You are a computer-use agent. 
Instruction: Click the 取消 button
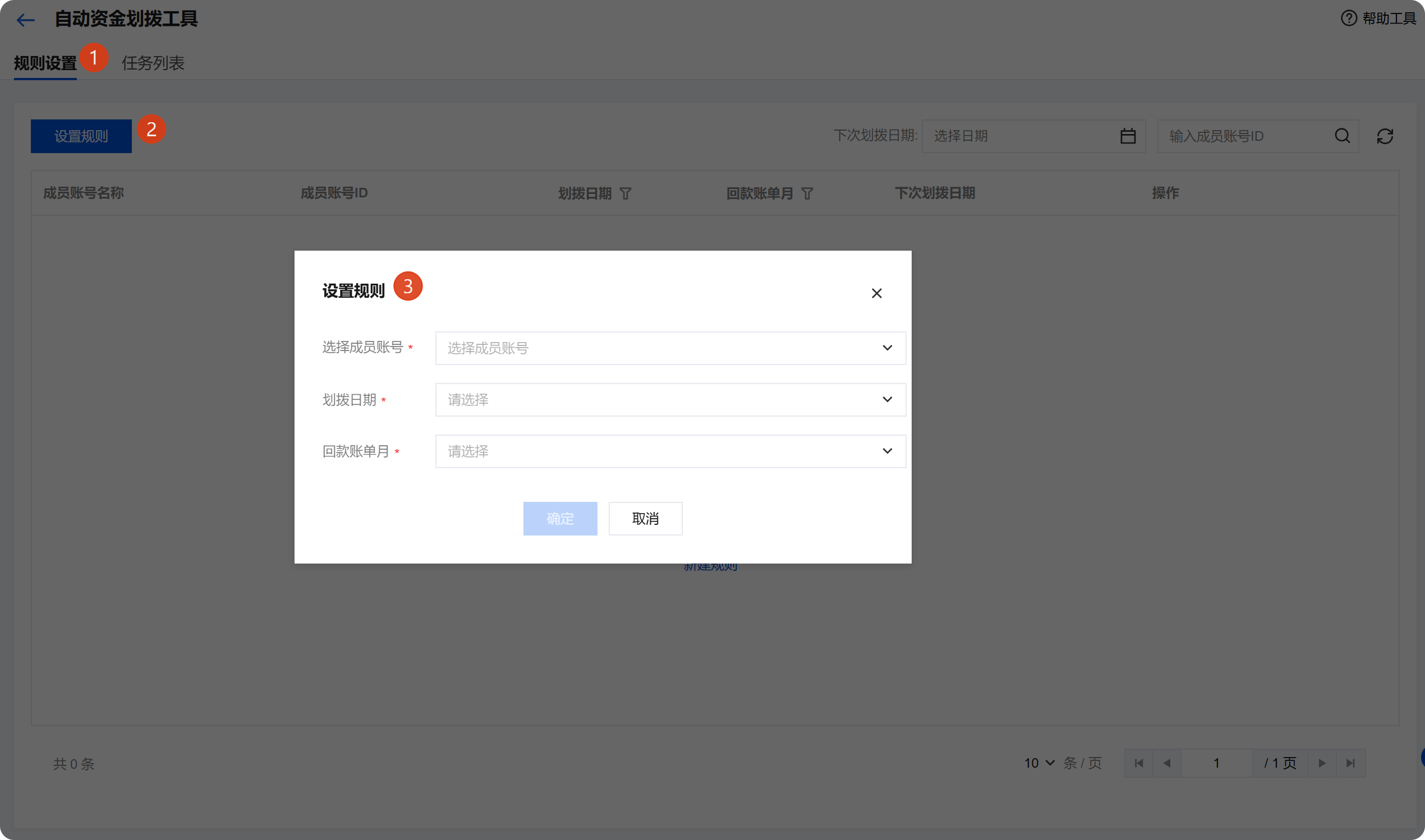(x=645, y=519)
